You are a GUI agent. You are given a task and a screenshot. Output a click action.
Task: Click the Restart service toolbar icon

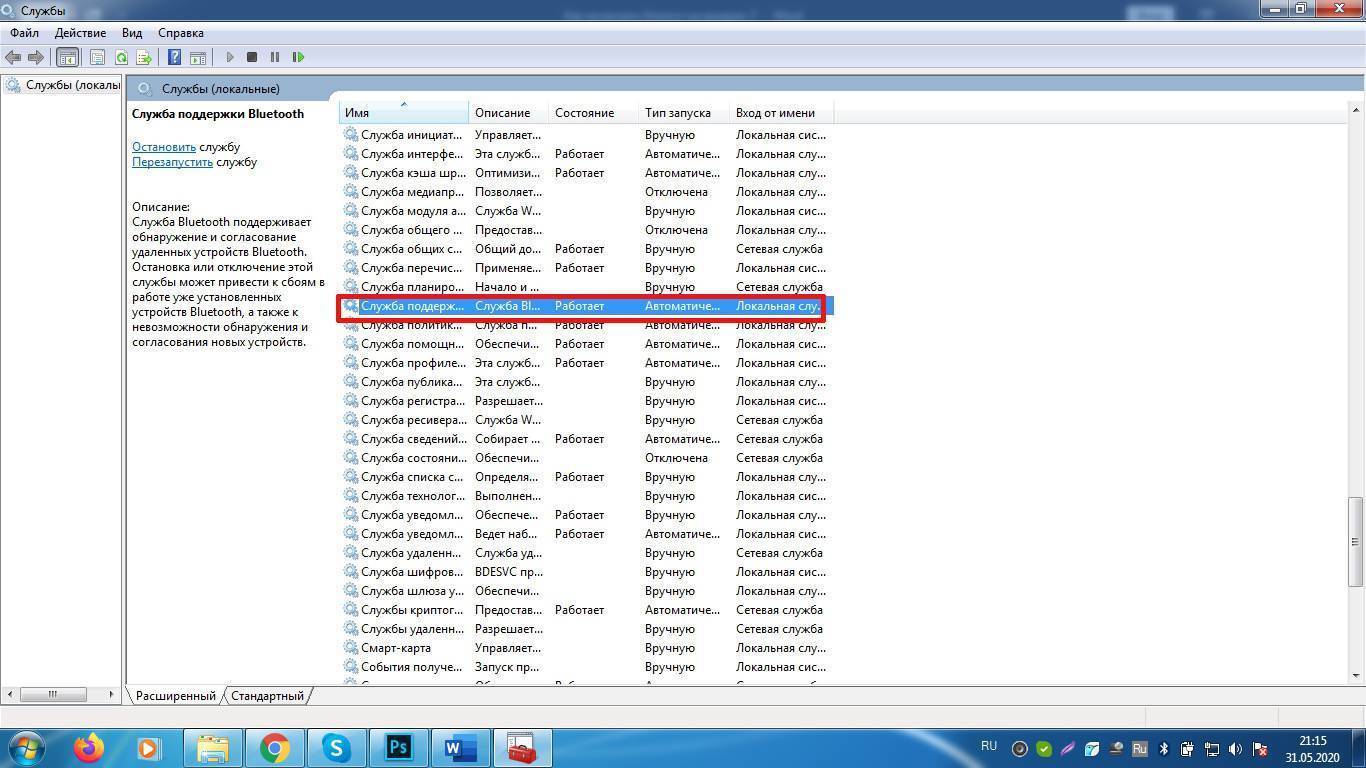pos(298,57)
